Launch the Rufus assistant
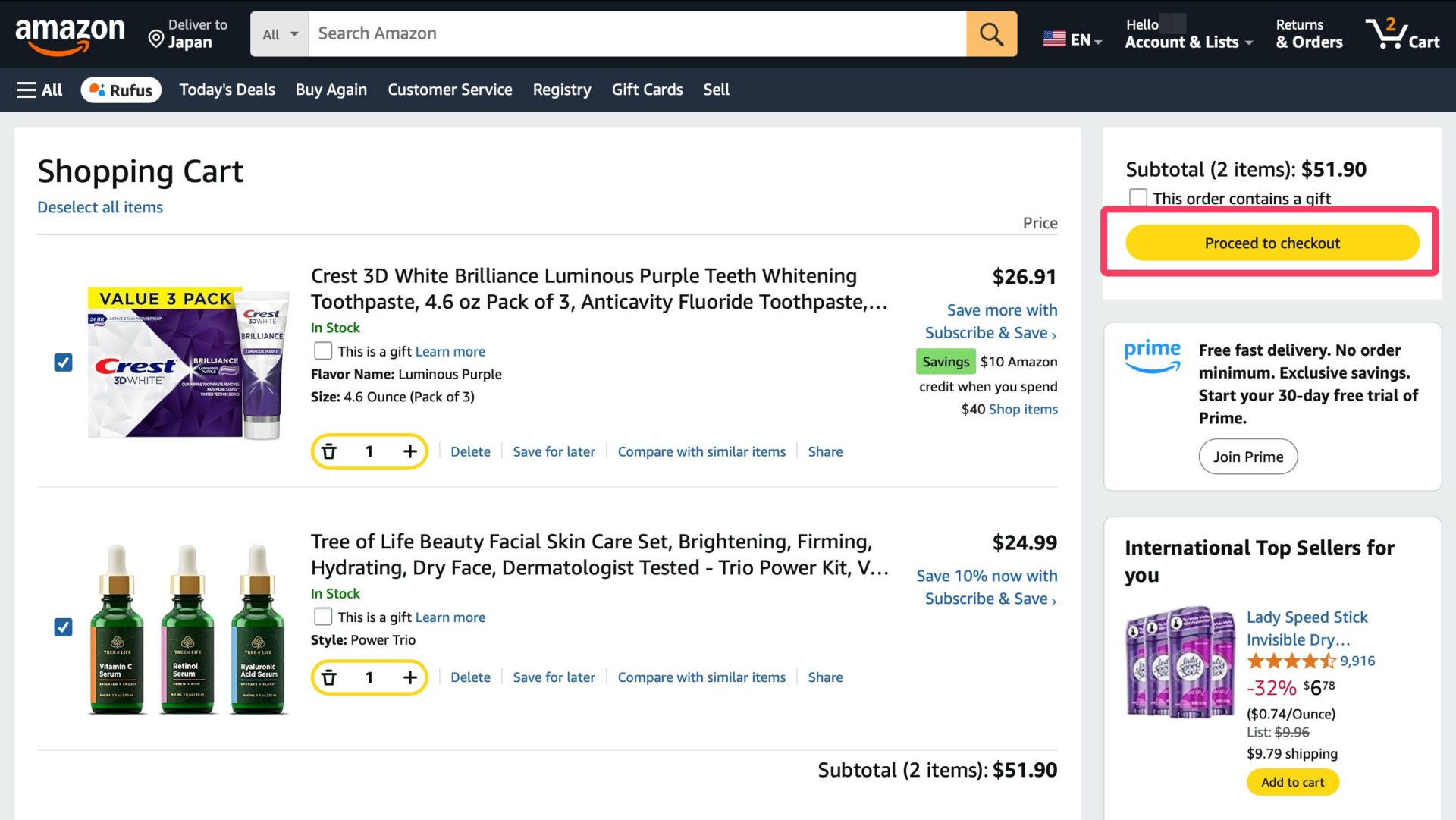Viewport: 1456px width, 820px height. pos(121,90)
